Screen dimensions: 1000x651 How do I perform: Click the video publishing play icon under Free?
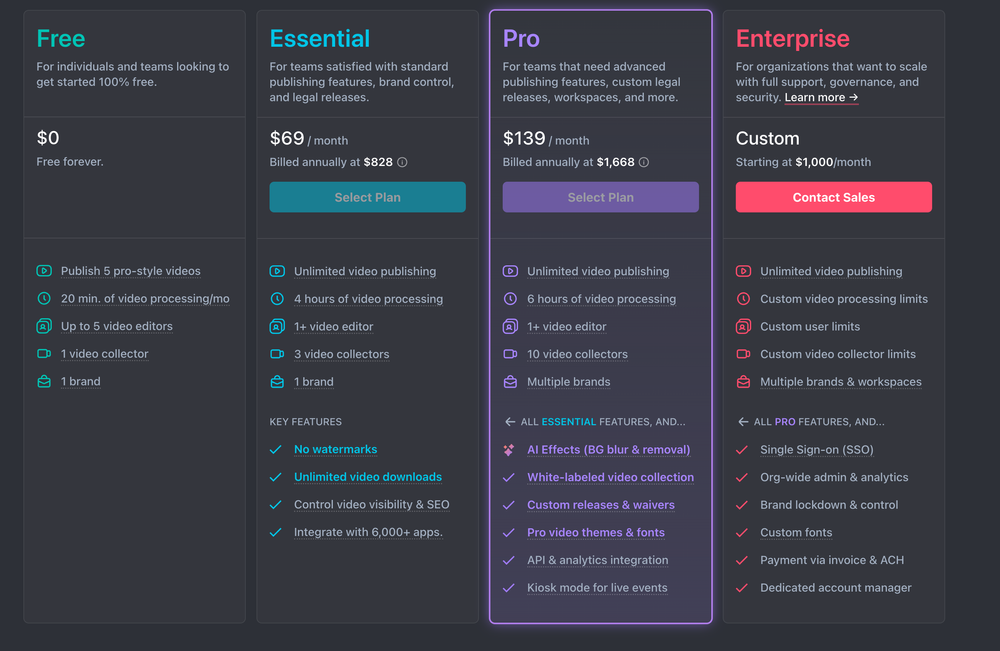[x=44, y=270]
